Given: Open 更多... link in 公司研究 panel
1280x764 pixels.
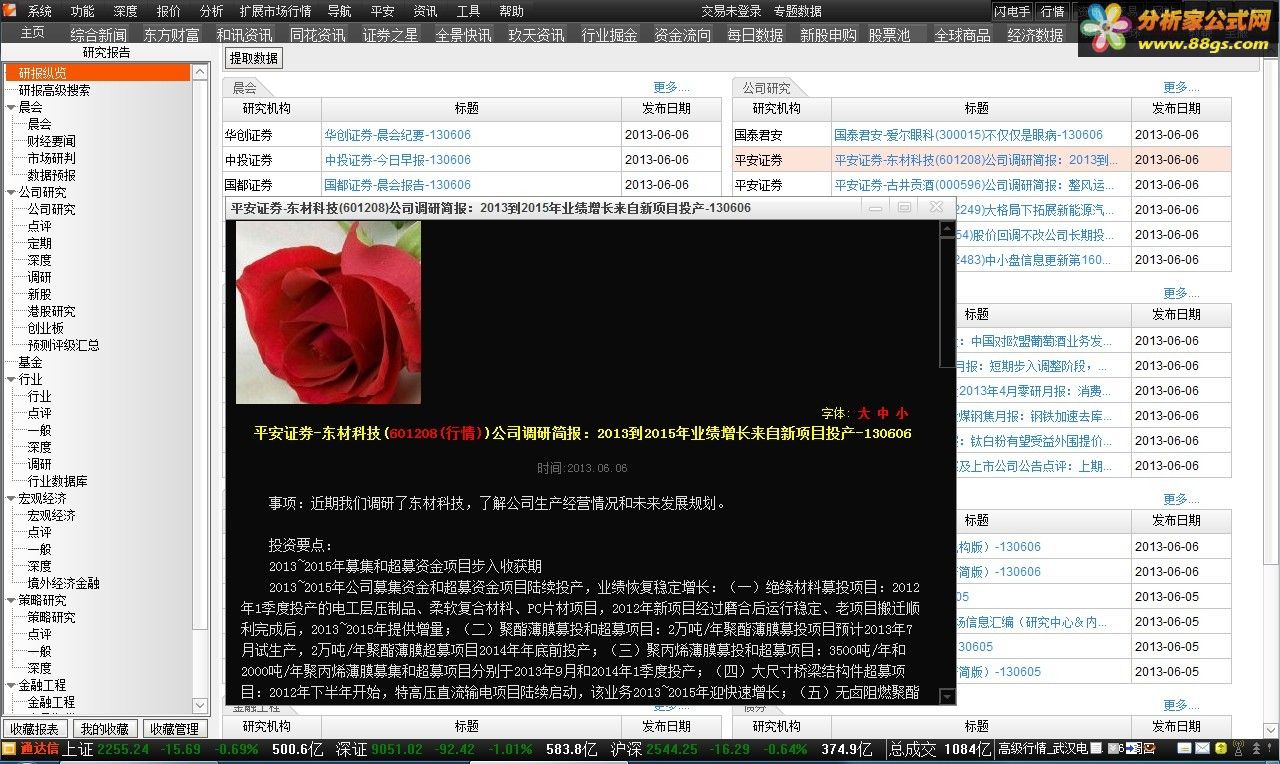Looking at the screenshot, I should pyautogui.click(x=1181, y=87).
